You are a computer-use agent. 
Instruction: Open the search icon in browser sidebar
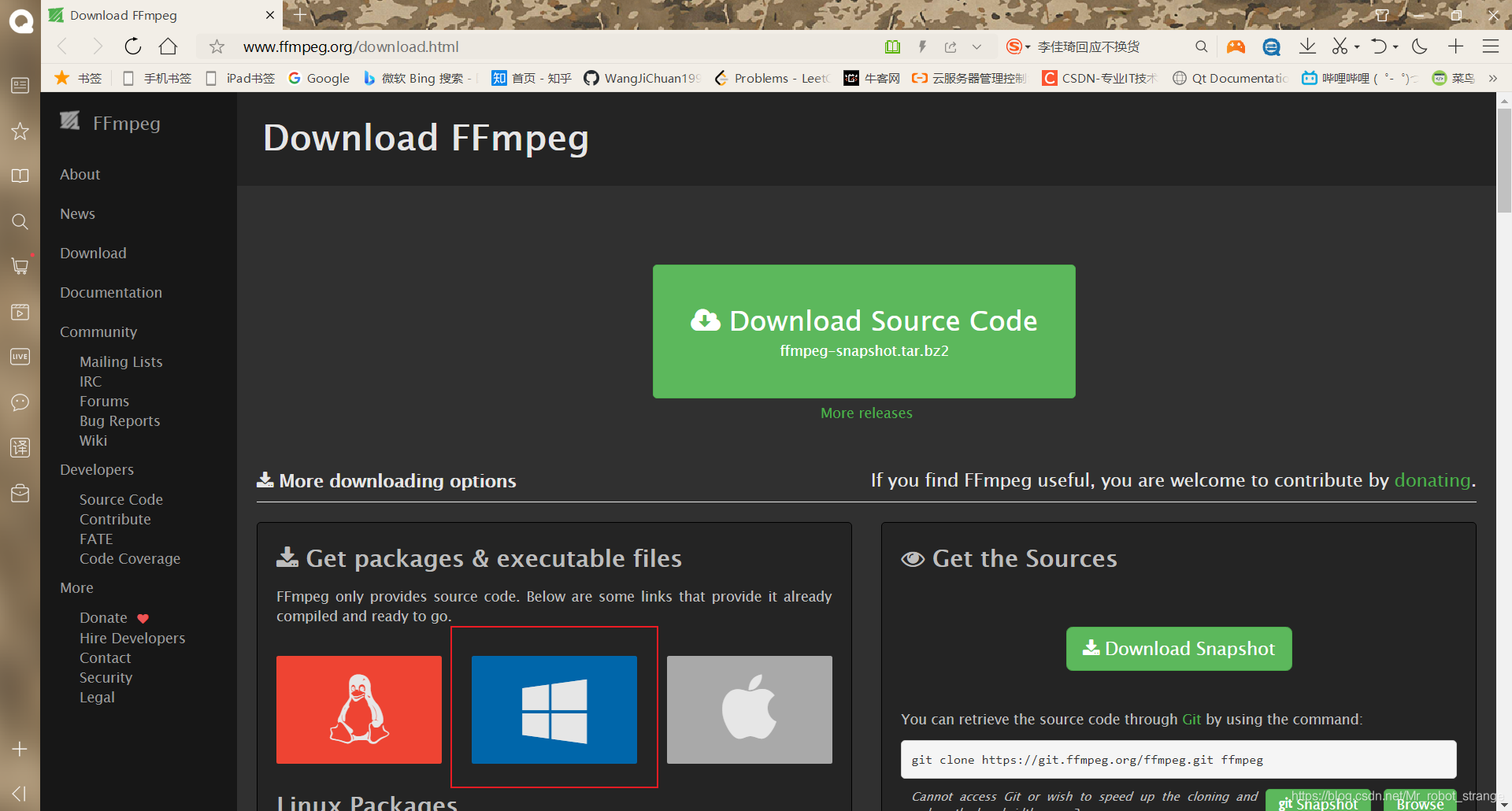(20, 221)
